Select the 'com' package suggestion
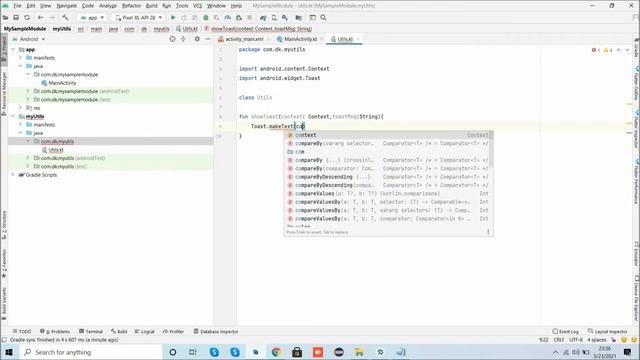Image resolution: width=640 pixels, height=360 pixels. click(x=388, y=152)
